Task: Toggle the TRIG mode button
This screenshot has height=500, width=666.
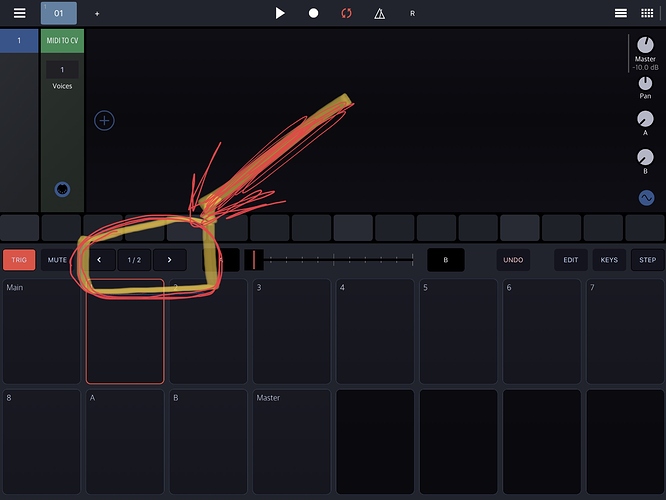Action: [18, 260]
